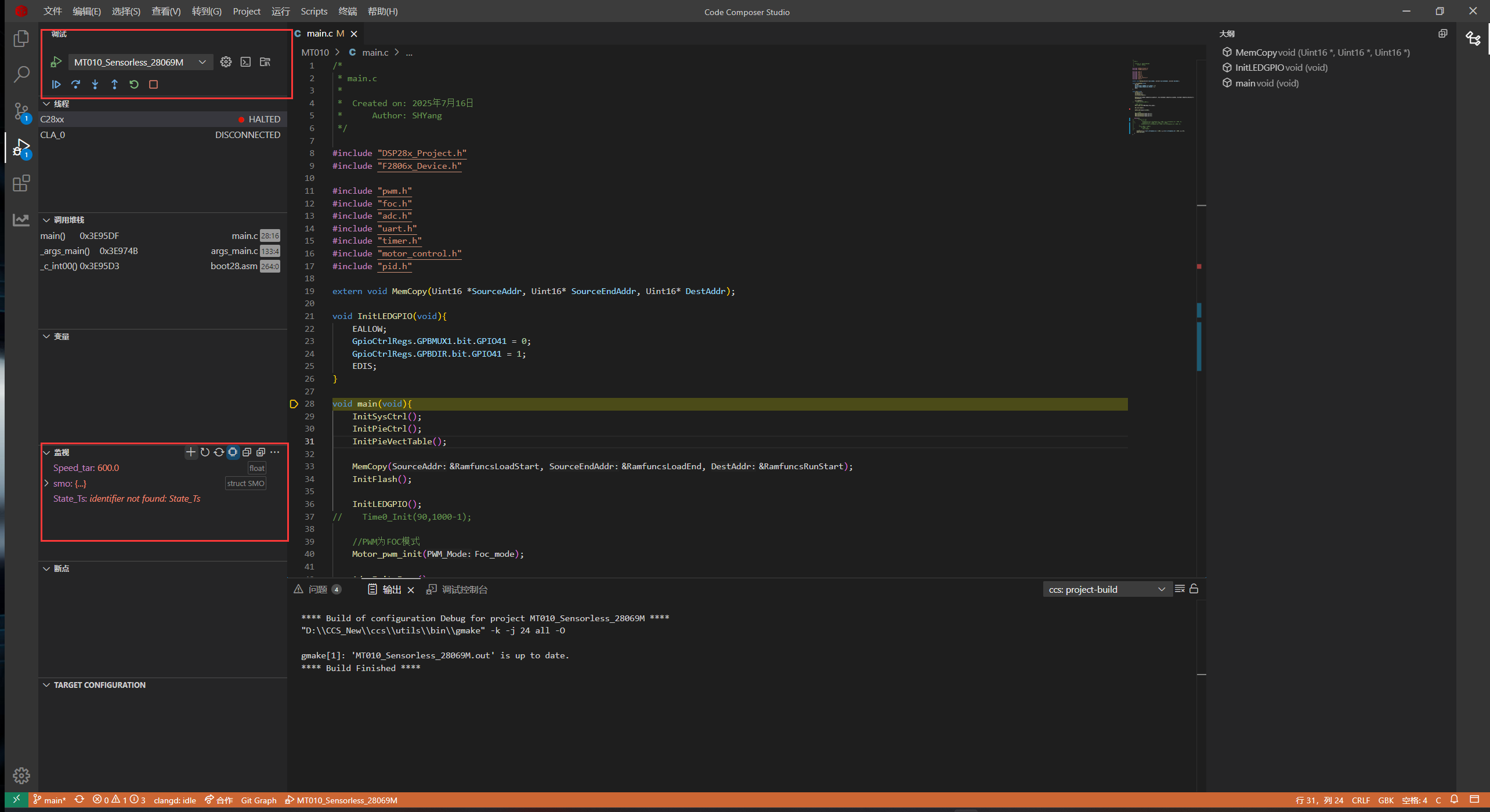Image resolution: width=1490 pixels, height=812 pixels.
Task: Open ccs: project-build output channel dropdown
Action: tap(1106, 589)
